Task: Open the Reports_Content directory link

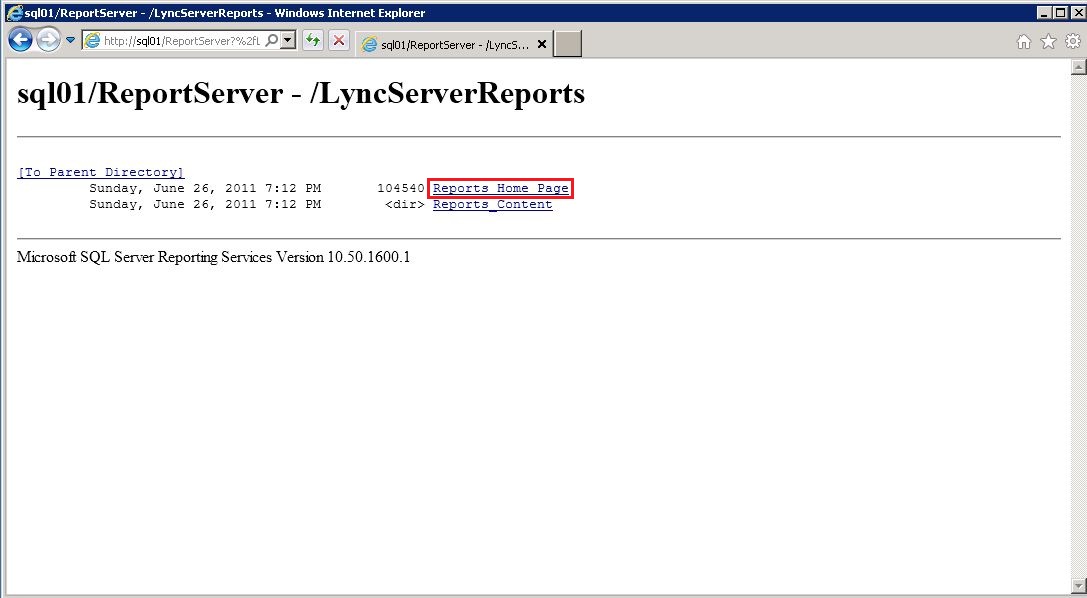Action: coord(492,204)
